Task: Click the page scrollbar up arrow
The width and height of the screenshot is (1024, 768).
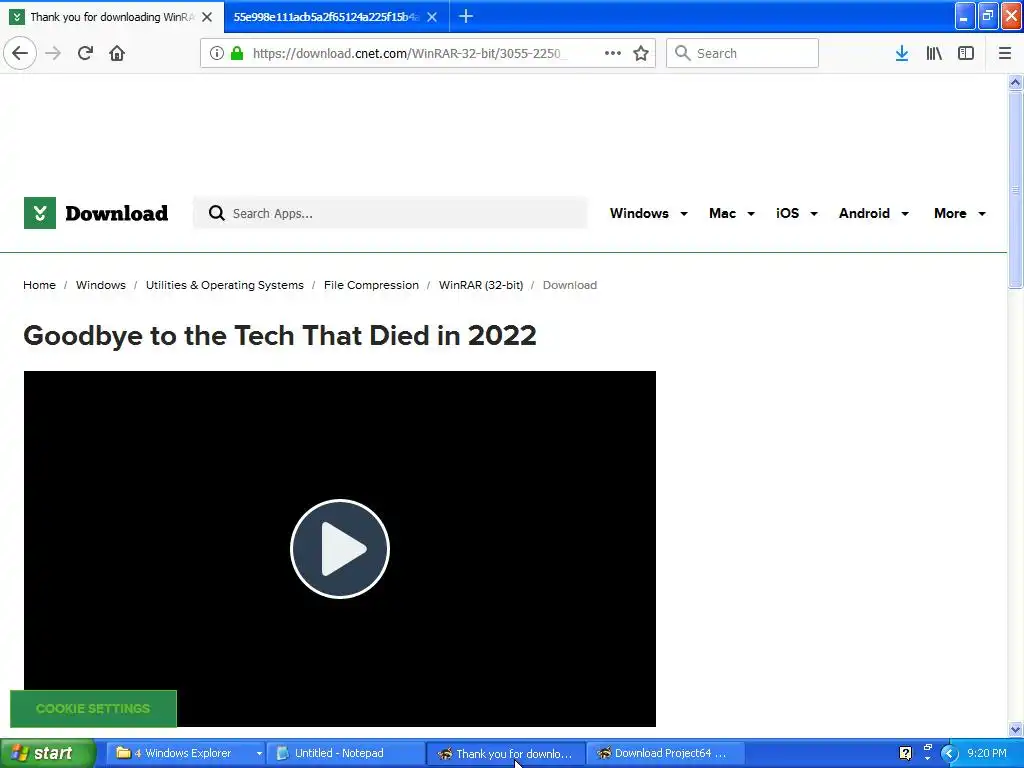Action: click(1015, 82)
